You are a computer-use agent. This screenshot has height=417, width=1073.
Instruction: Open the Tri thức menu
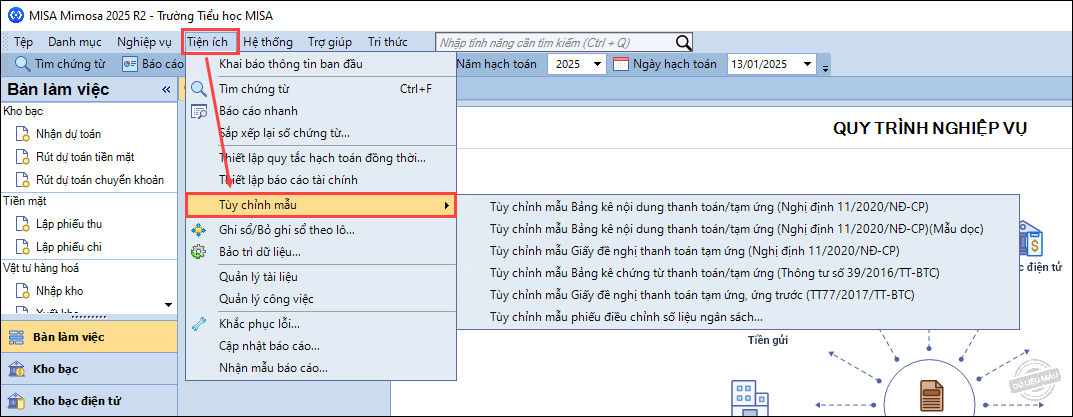click(x=388, y=42)
